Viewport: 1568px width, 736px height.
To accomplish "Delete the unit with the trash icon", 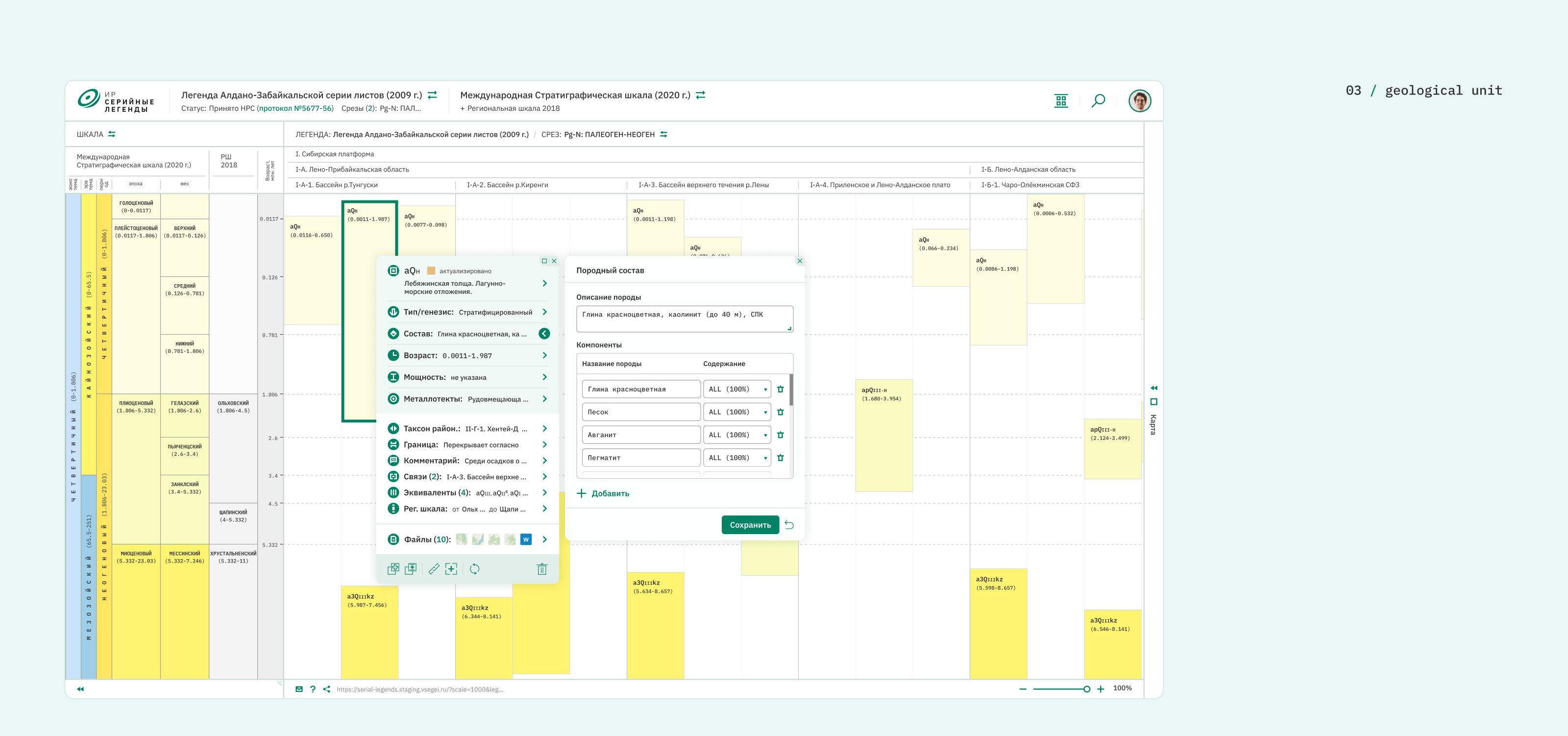I will (542, 568).
